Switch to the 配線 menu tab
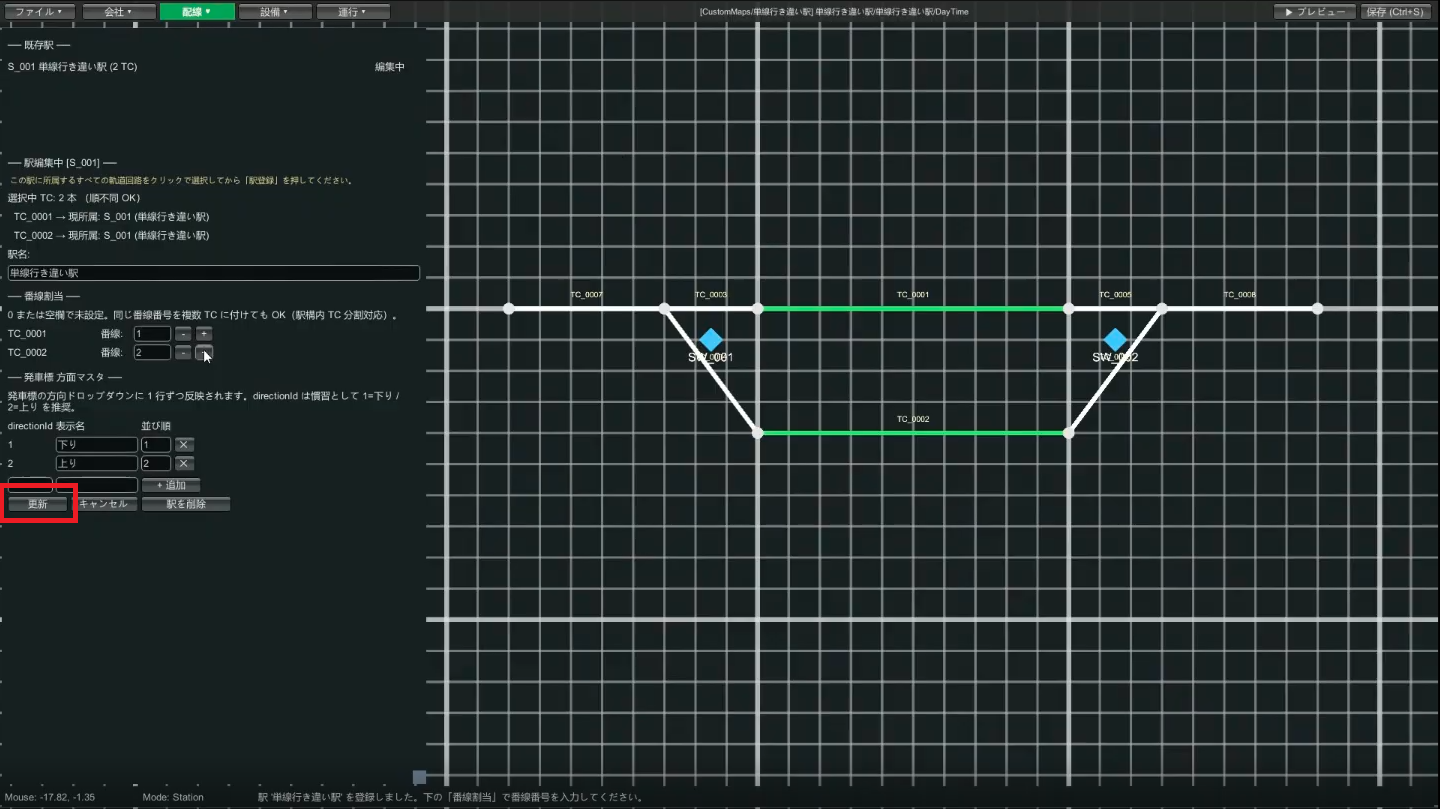1440x809 pixels. [x=196, y=12]
